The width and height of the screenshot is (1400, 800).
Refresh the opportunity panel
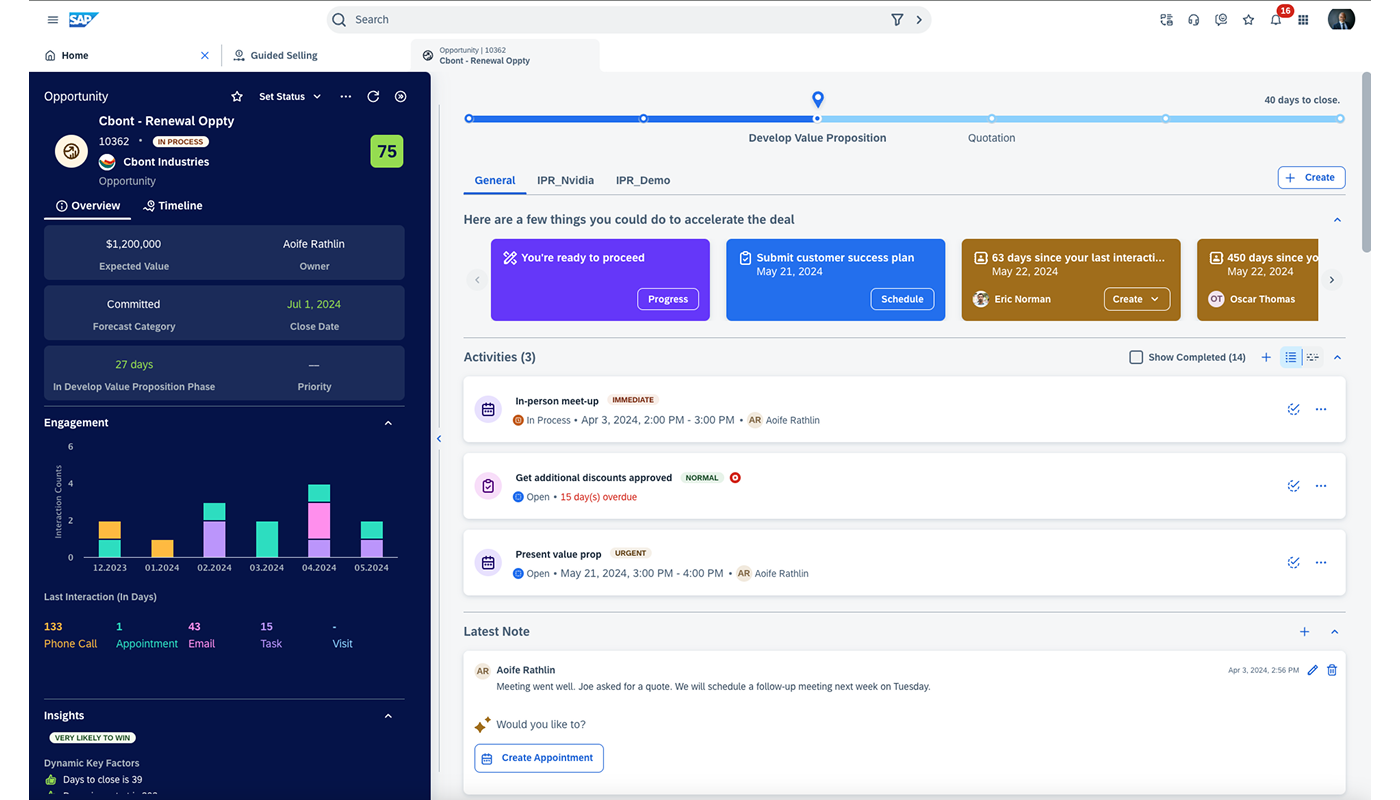[x=373, y=97]
